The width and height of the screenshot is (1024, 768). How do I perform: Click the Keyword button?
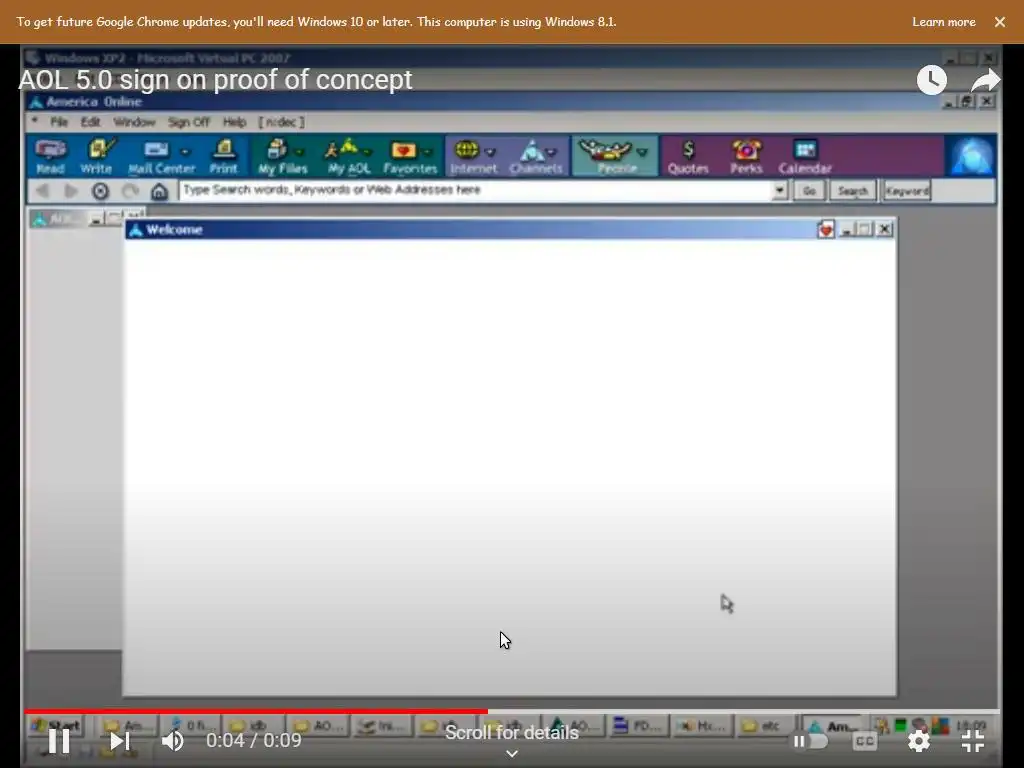[907, 191]
